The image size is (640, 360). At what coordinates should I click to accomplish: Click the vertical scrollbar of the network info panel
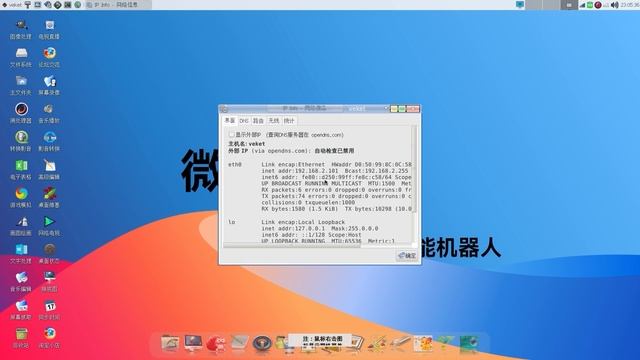click(x=414, y=169)
